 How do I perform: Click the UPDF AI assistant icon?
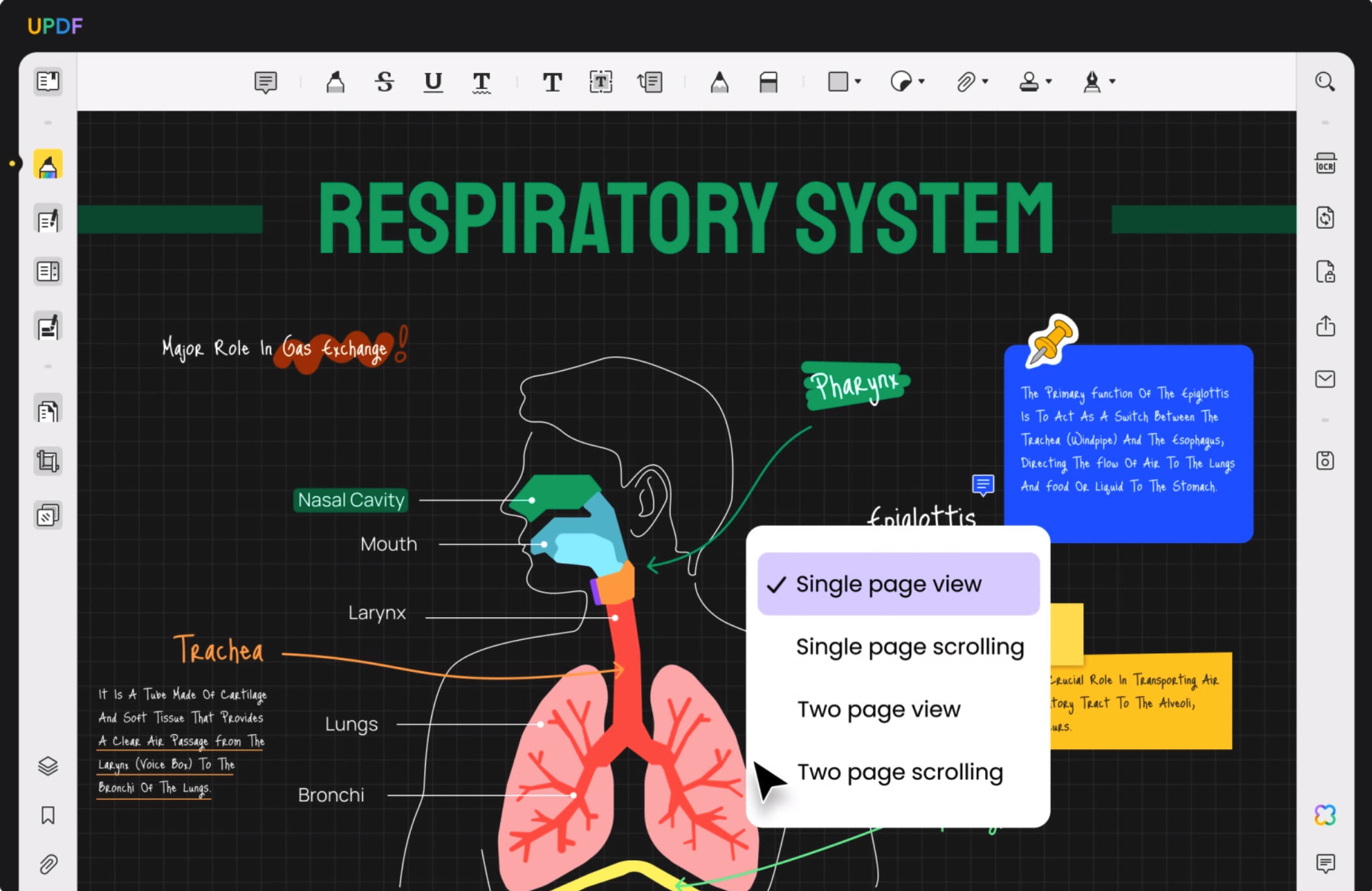coord(1326,814)
